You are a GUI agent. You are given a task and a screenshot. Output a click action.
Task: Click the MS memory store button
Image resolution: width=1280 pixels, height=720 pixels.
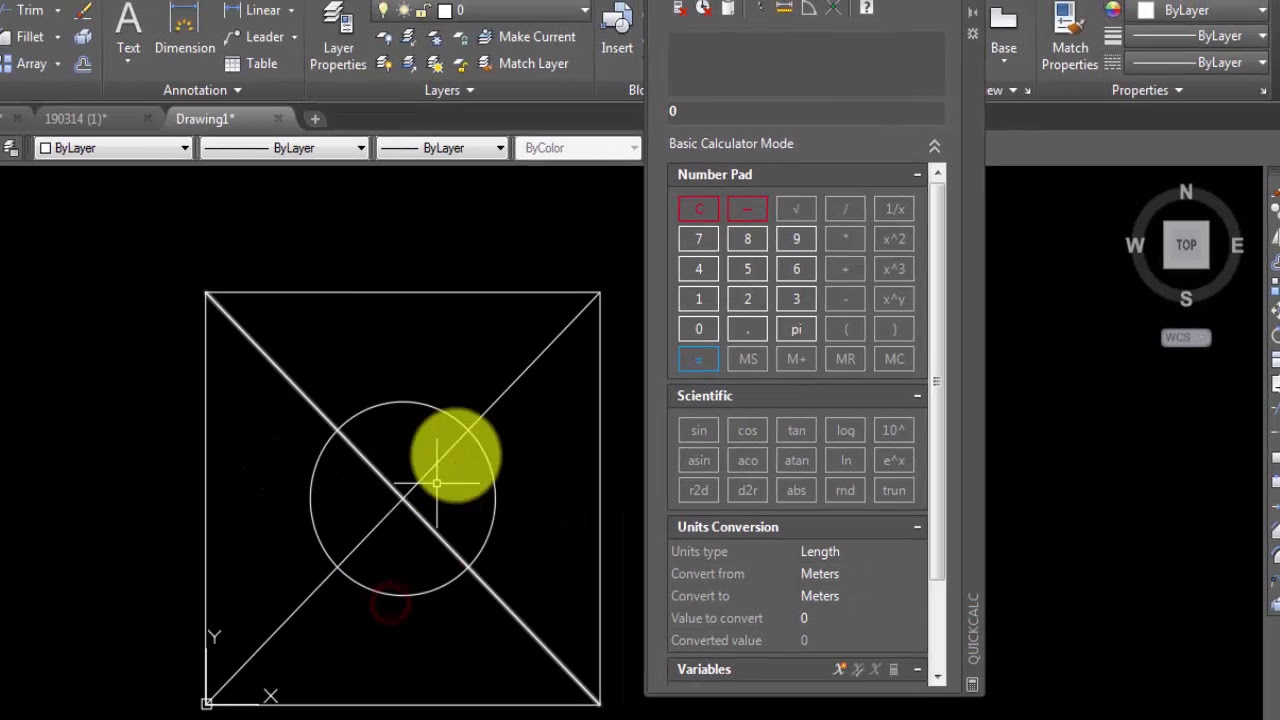click(x=747, y=359)
